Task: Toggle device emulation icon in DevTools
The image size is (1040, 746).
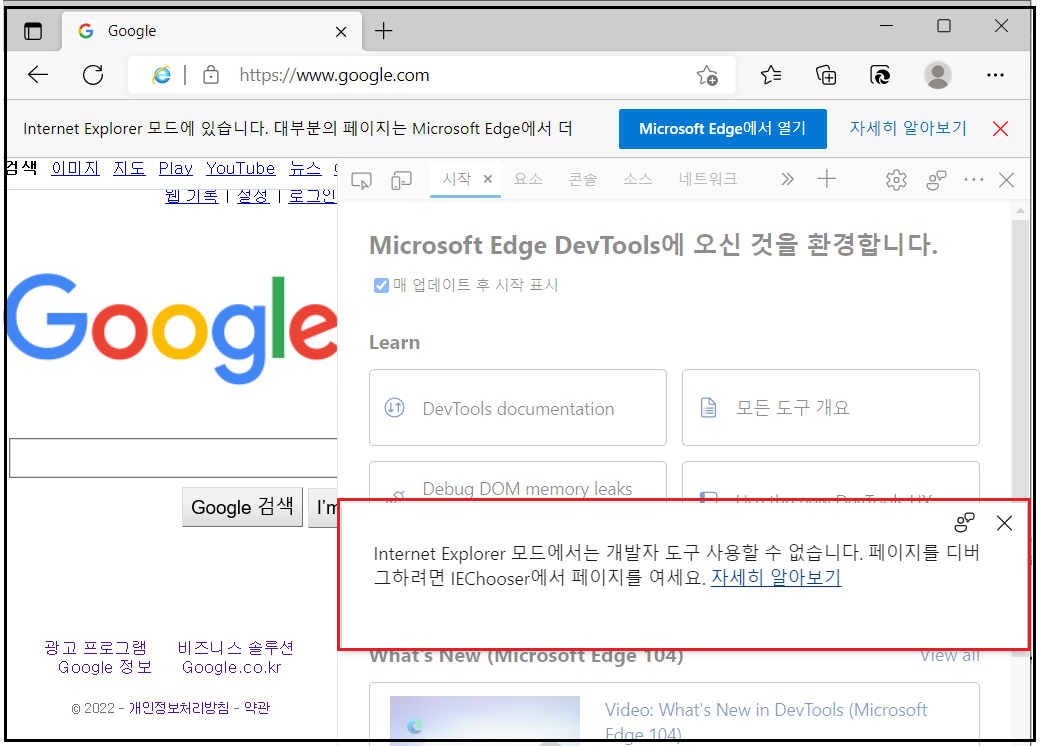Action: pos(401,180)
